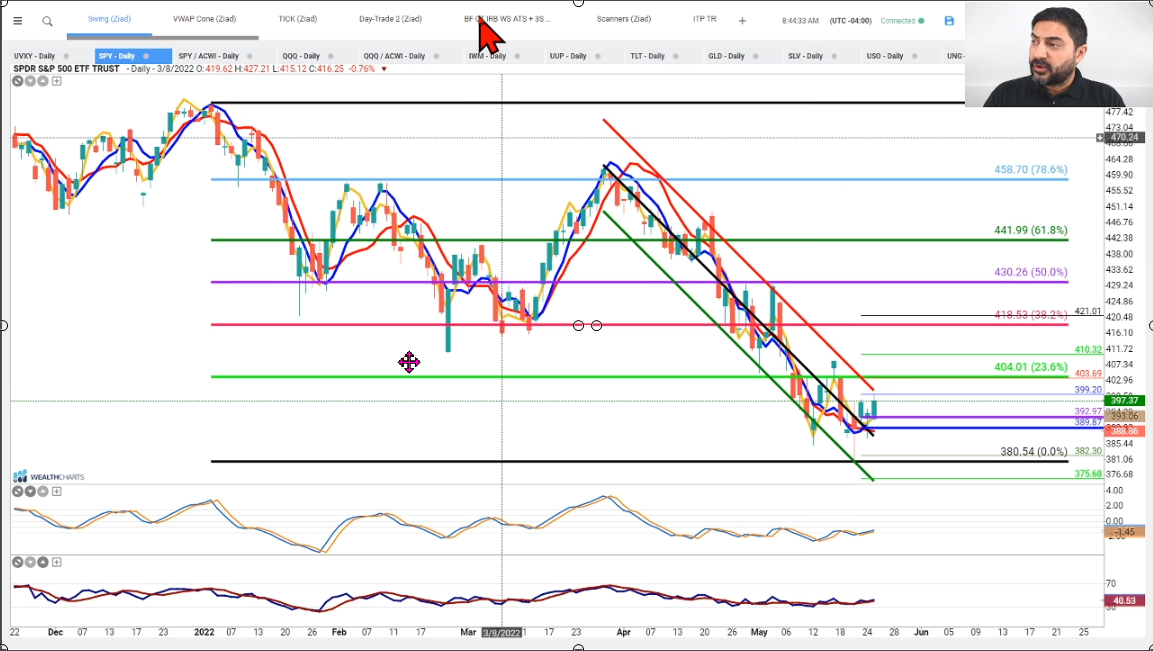The width and height of the screenshot is (1153, 651).
Task: Click the workspace tabs horizontal scrollbar
Action: click(162, 37)
